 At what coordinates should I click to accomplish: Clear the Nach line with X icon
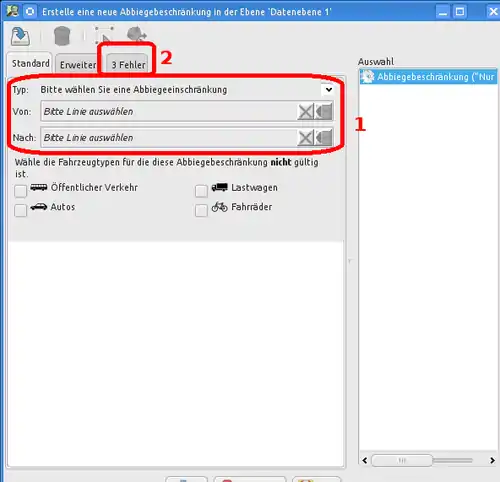click(306, 138)
